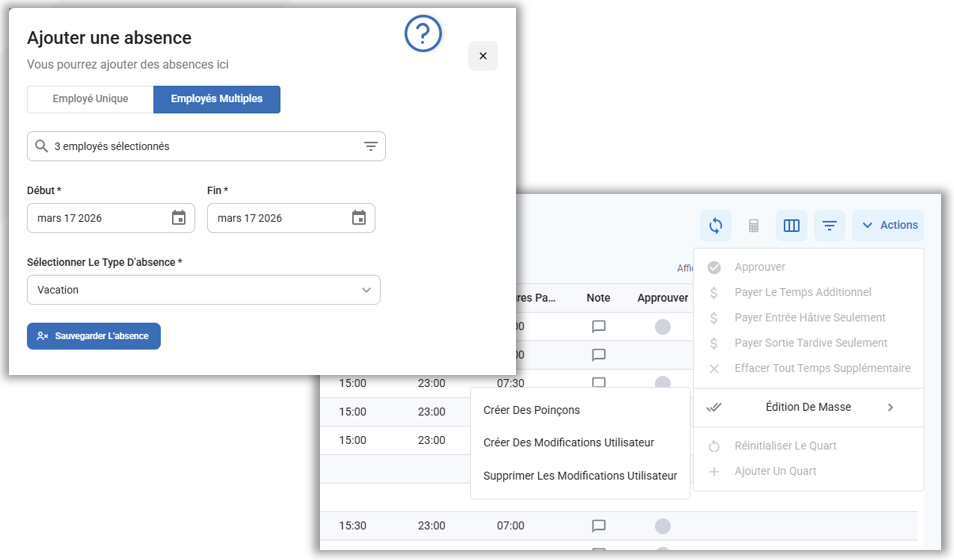Open the calculator icon in toolbar
Screen dimensions: 954x560
tap(754, 226)
